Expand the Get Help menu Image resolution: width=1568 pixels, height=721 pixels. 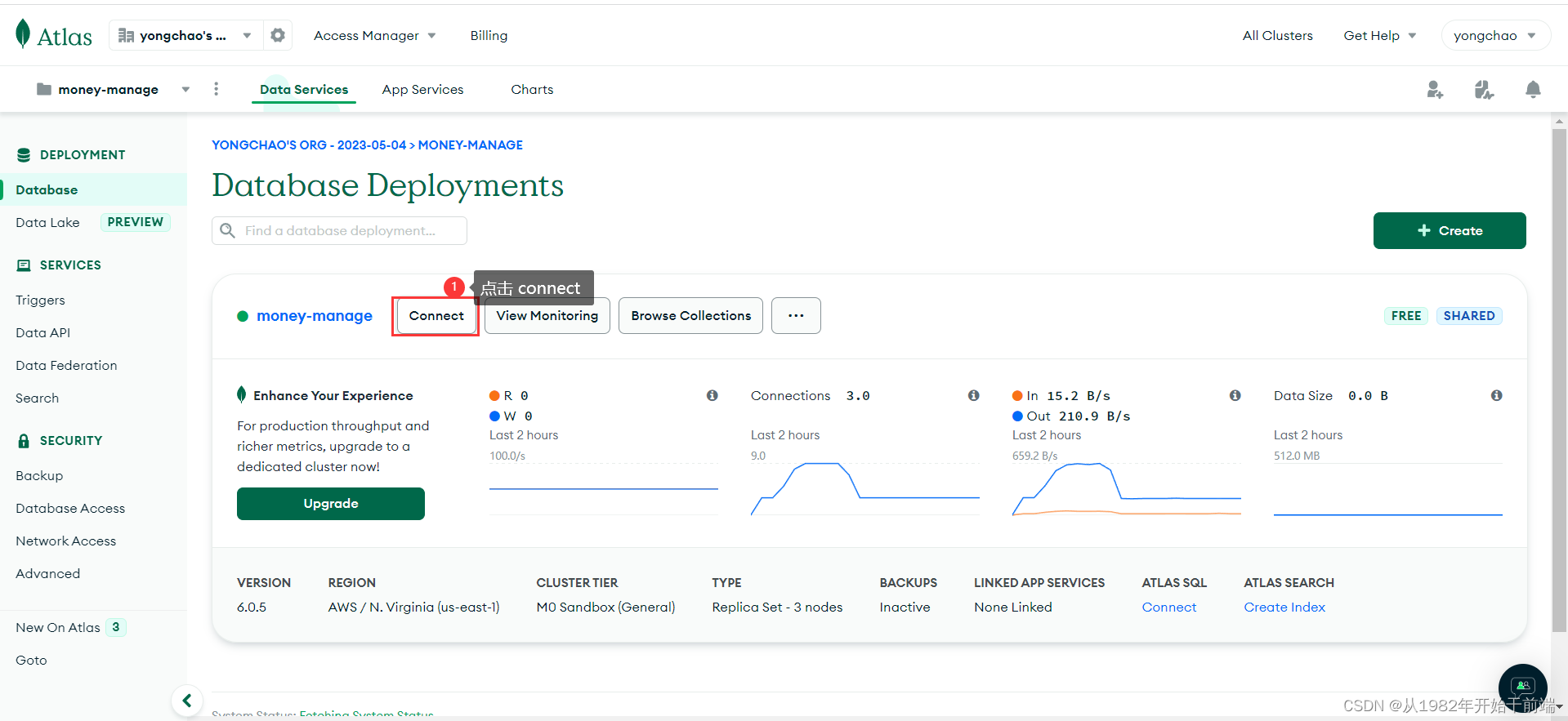click(1380, 35)
